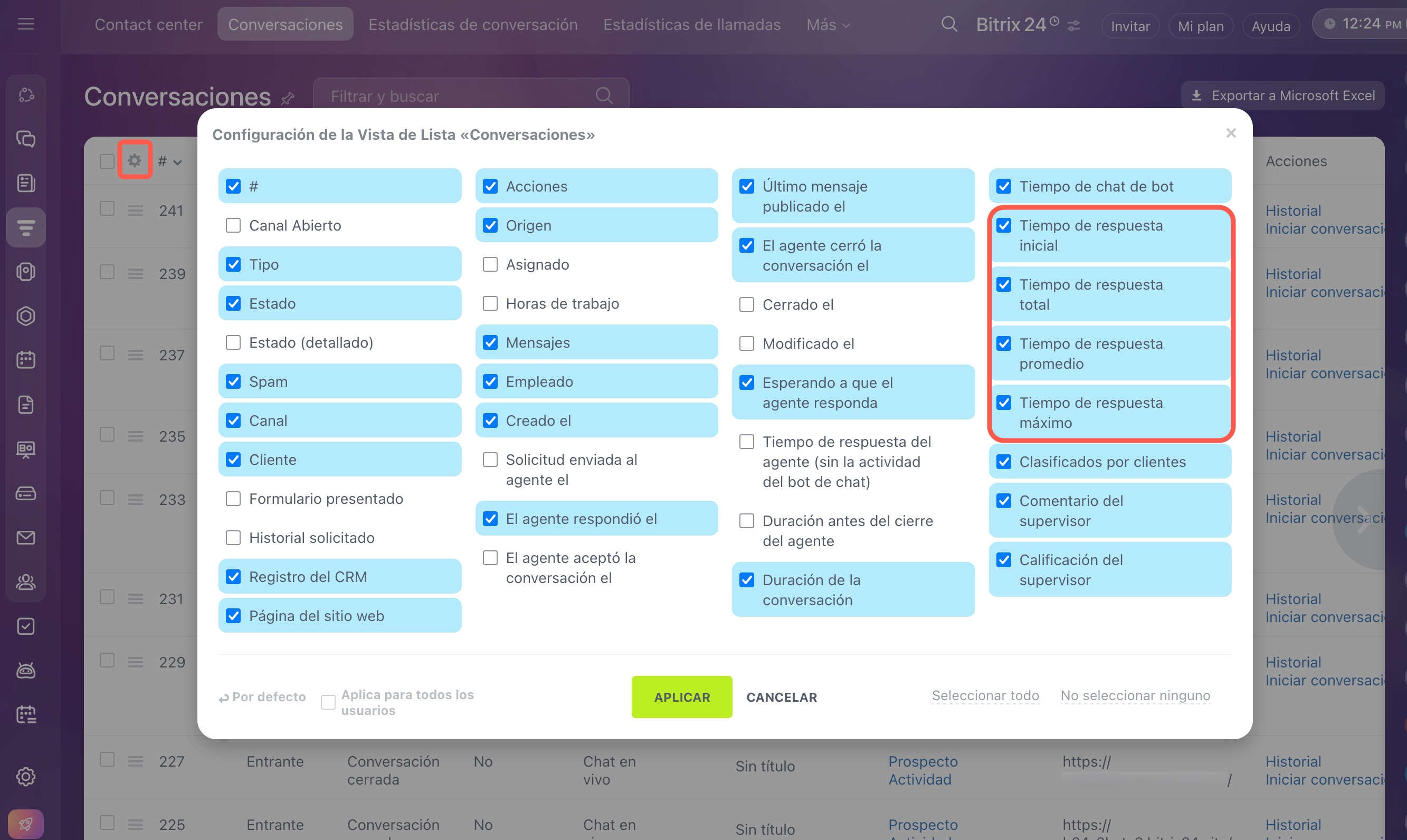Screen dimensions: 1407x840
Task: Toggle Aplica para todos los usuarios checkbox
Action: click(x=328, y=702)
